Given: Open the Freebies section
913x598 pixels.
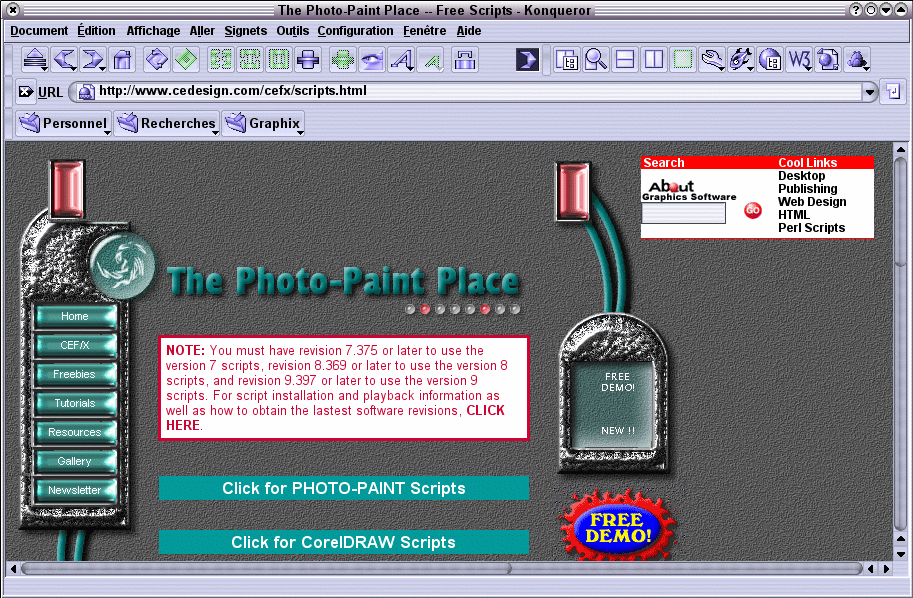Looking at the screenshot, I should click(76, 374).
